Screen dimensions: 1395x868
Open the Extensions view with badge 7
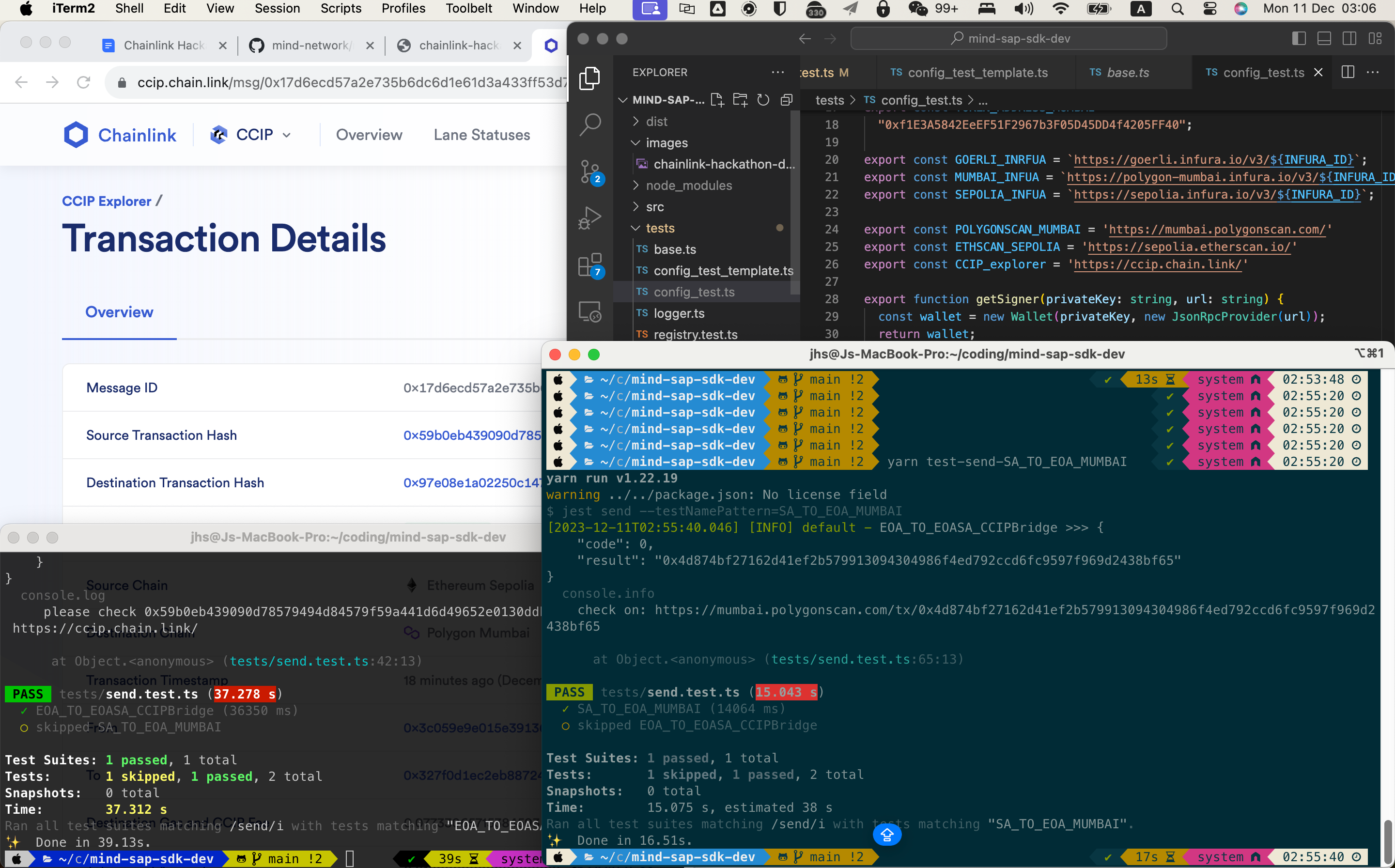pos(589,265)
